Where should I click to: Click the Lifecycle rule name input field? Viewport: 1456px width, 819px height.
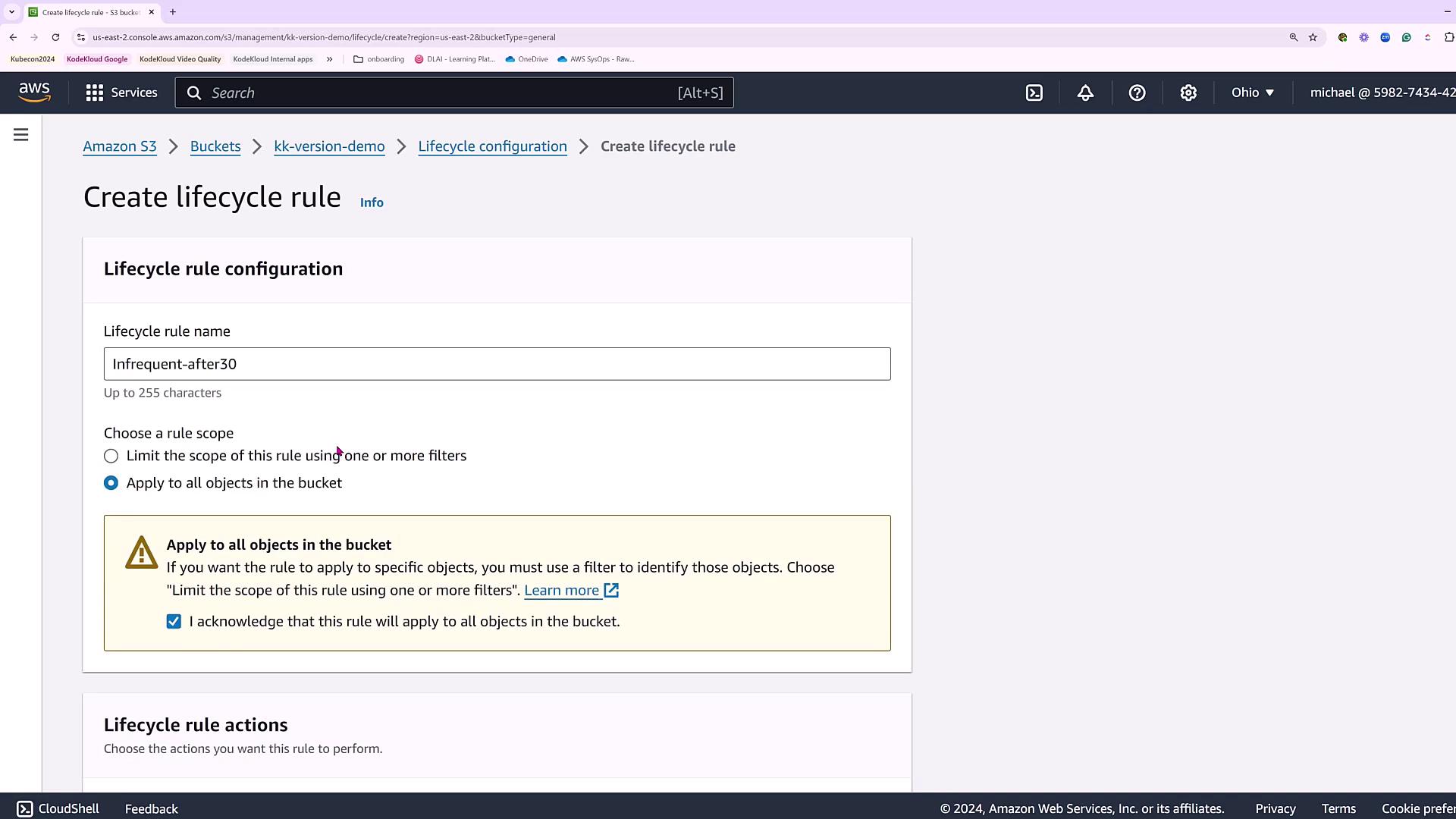[x=497, y=364]
